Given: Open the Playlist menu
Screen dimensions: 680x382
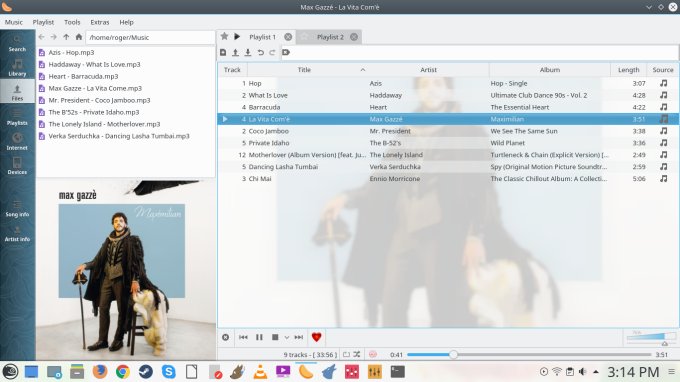Looking at the screenshot, I should pos(43,22).
